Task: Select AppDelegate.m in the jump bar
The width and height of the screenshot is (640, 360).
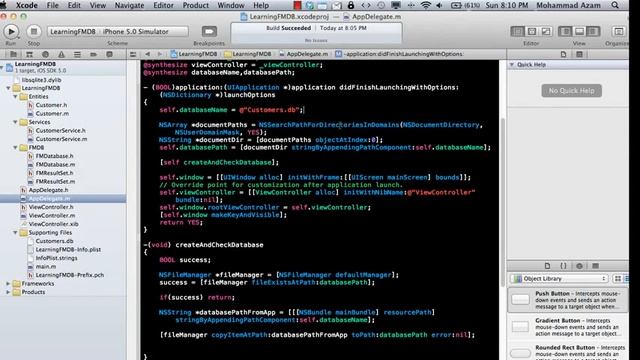Action: [304, 54]
